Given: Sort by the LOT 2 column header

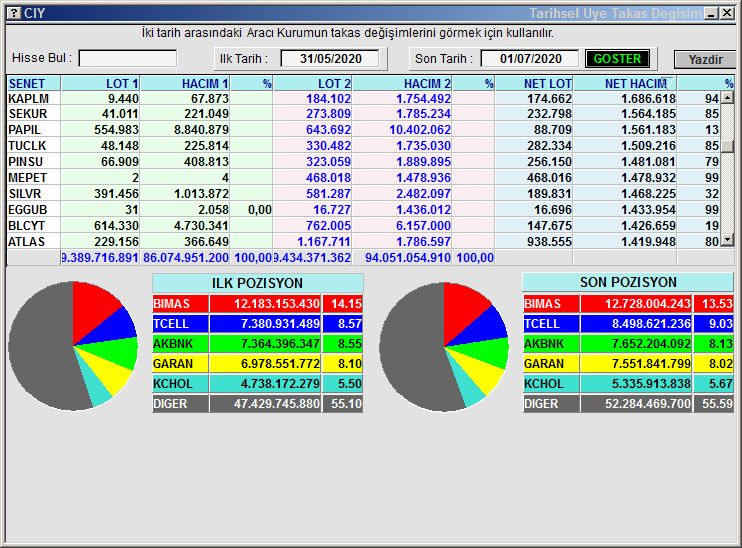Looking at the screenshot, I should [x=312, y=83].
